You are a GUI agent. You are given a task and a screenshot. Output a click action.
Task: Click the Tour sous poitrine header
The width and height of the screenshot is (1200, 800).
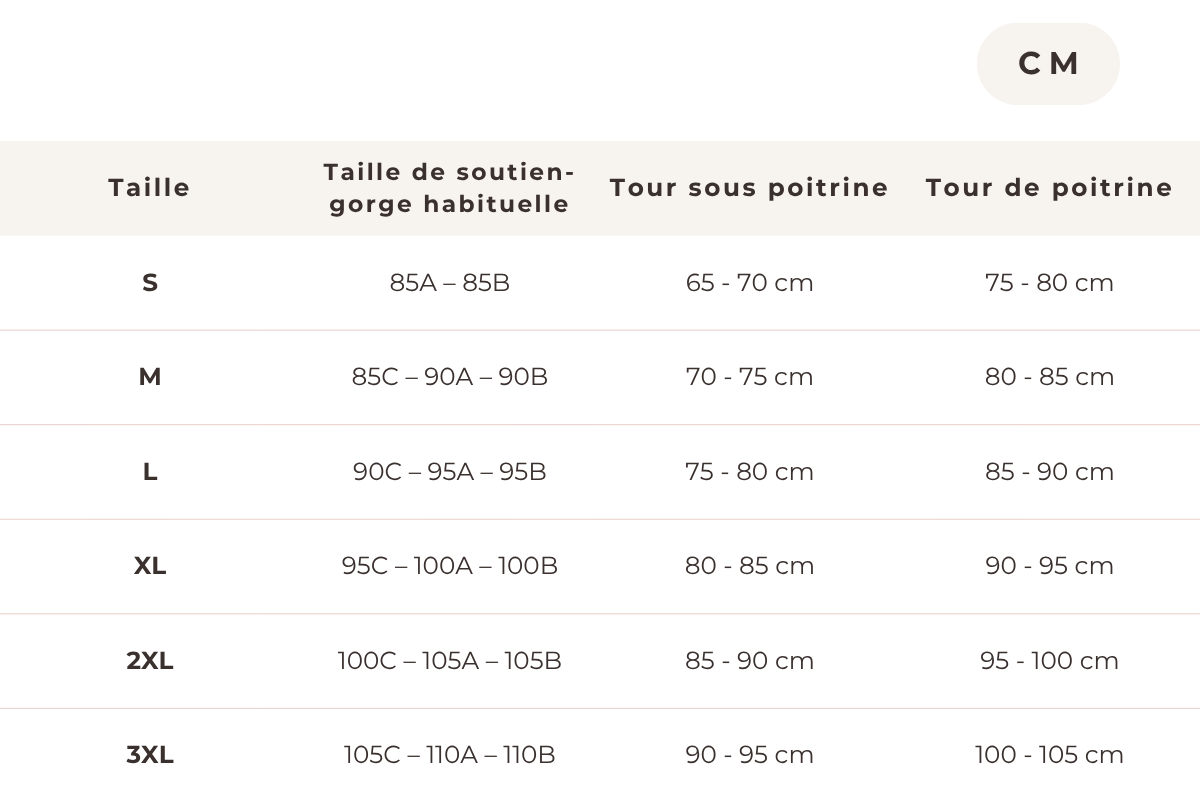(749, 188)
